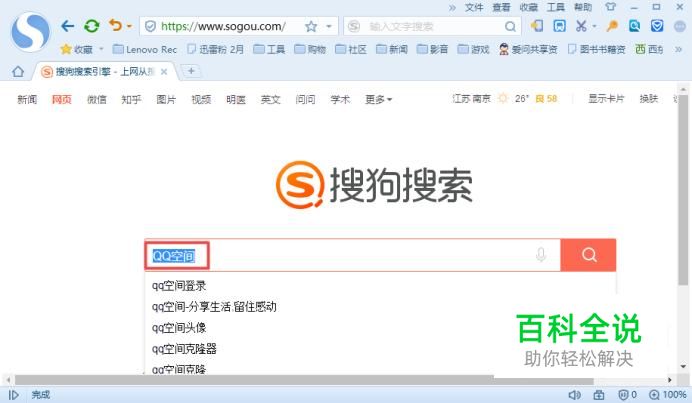Close the 搜狗搜索引擎 tab
Viewport: 692px width, 403px height.
click(164, 72)
